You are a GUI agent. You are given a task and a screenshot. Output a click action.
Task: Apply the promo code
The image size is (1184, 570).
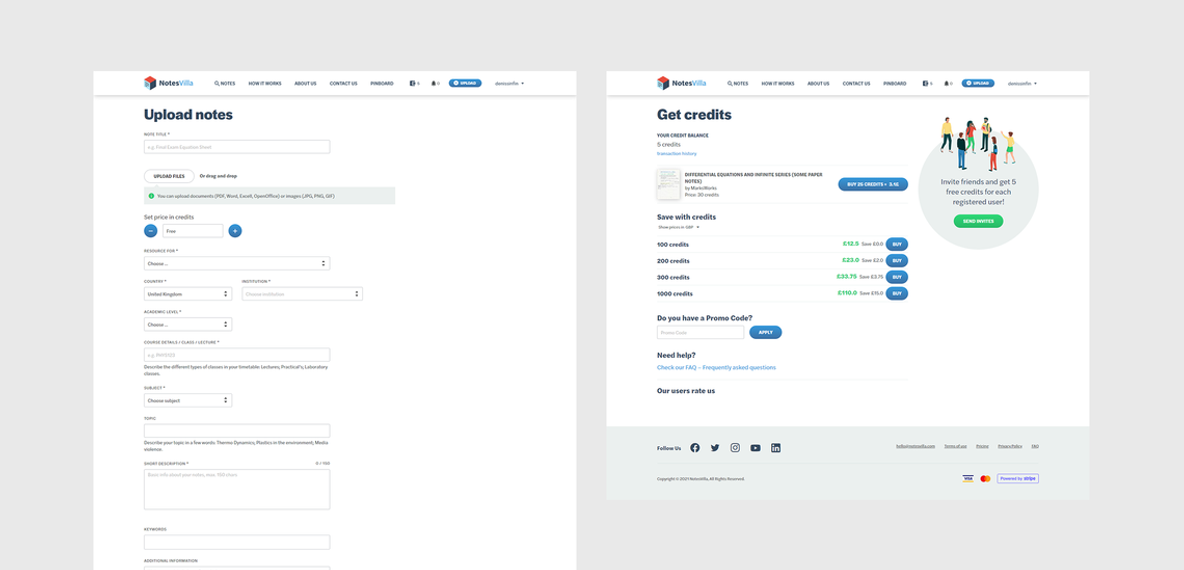tap(766, 332)
